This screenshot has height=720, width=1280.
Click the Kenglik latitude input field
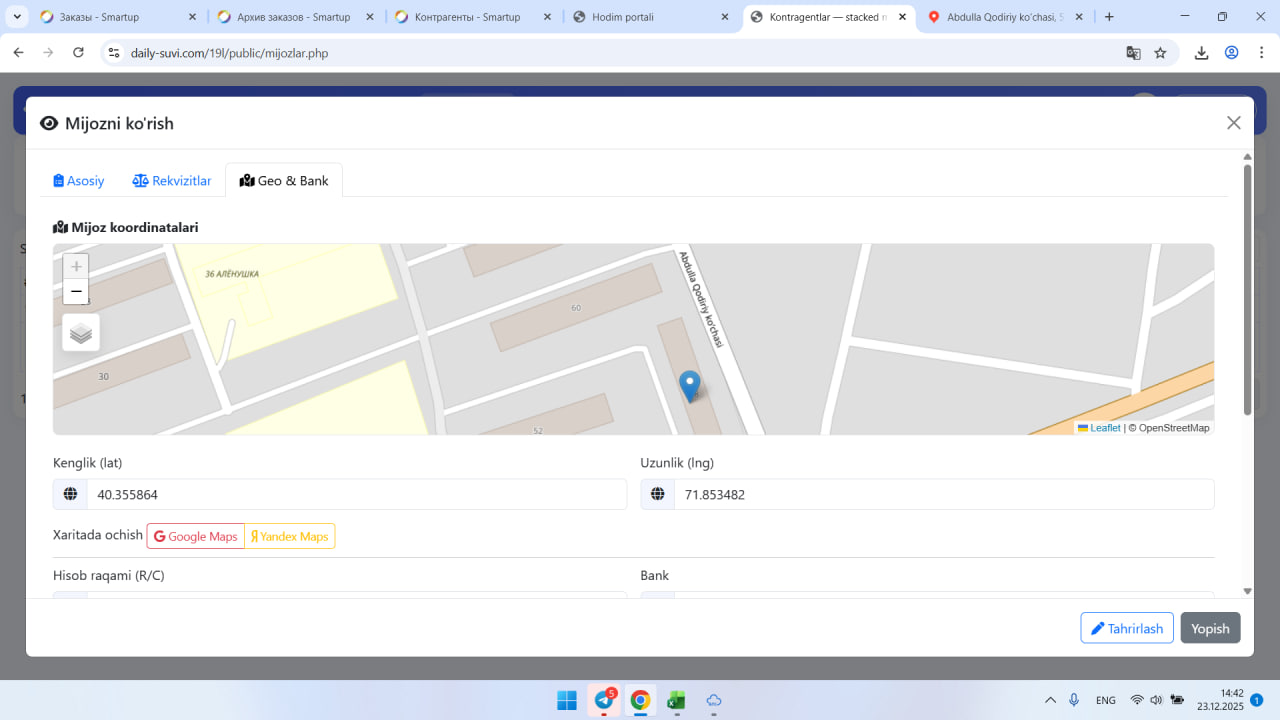(355, 495)
